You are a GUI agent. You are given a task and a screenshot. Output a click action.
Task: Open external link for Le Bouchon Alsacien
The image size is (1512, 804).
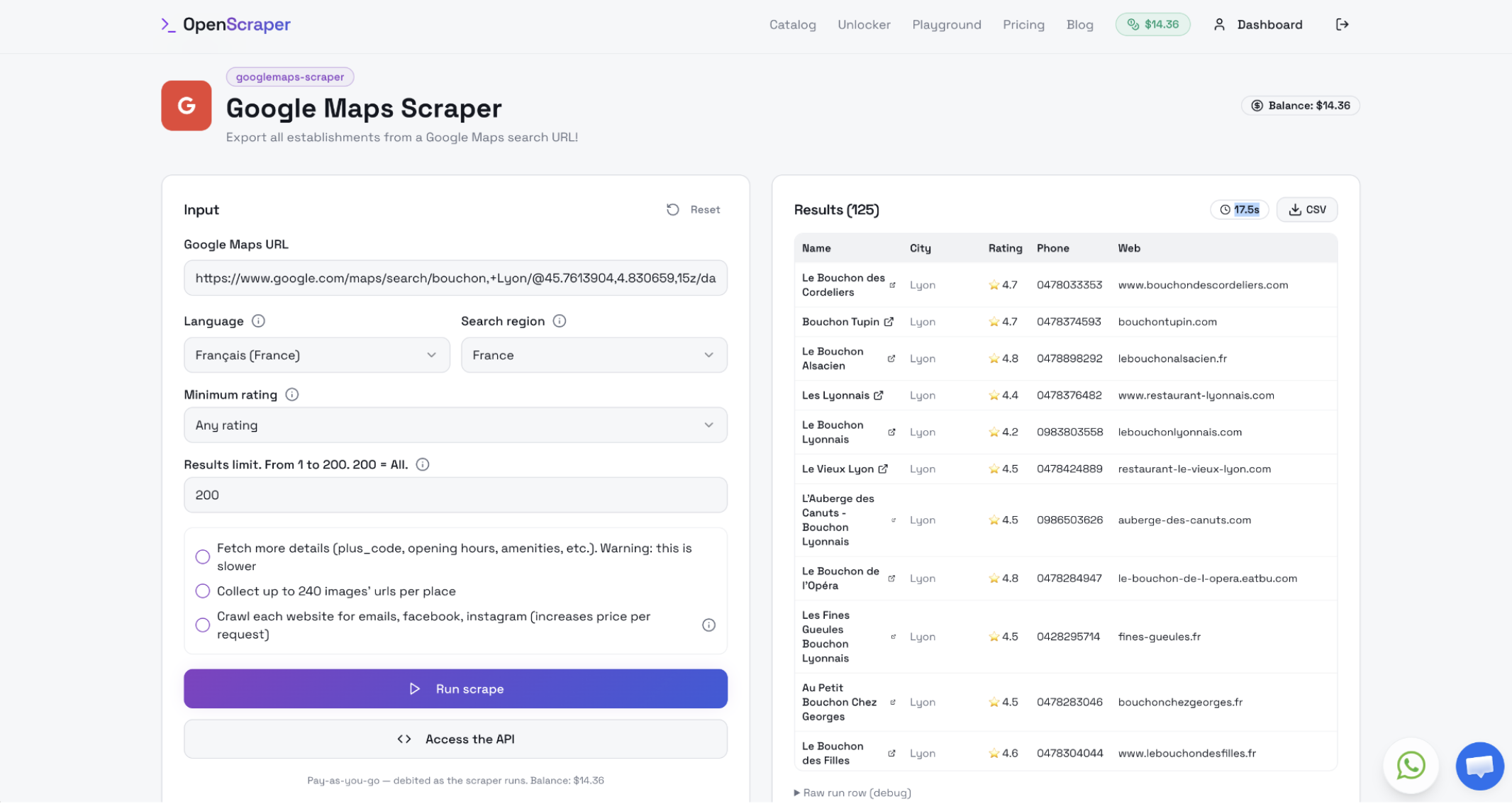[891, 359]
